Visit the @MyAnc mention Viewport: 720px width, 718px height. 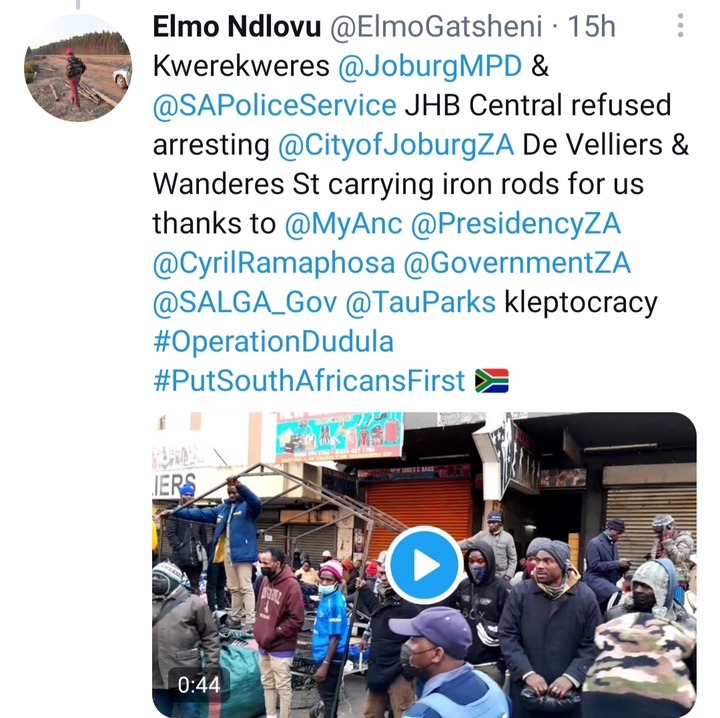click(343, 224)
